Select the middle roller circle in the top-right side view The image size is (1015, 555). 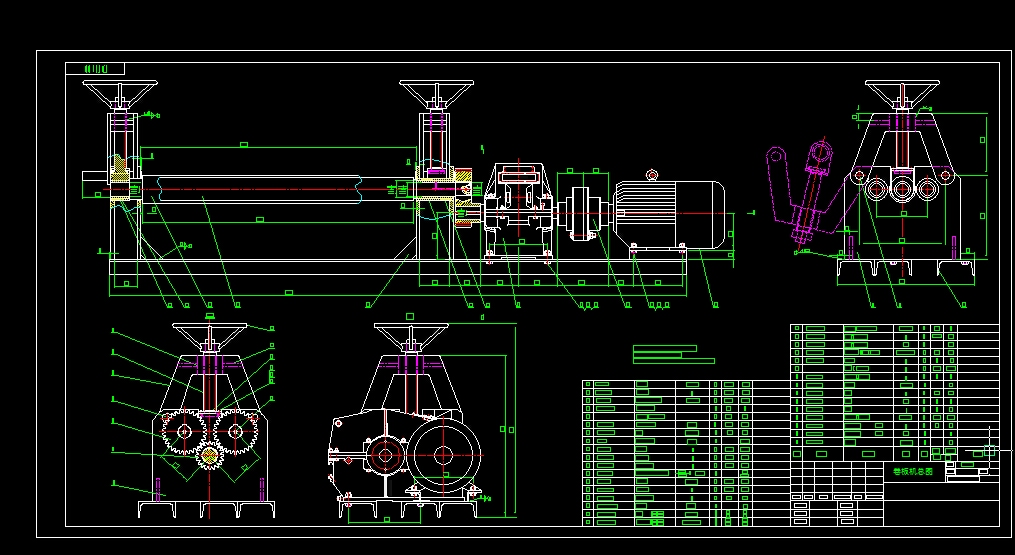902,190
